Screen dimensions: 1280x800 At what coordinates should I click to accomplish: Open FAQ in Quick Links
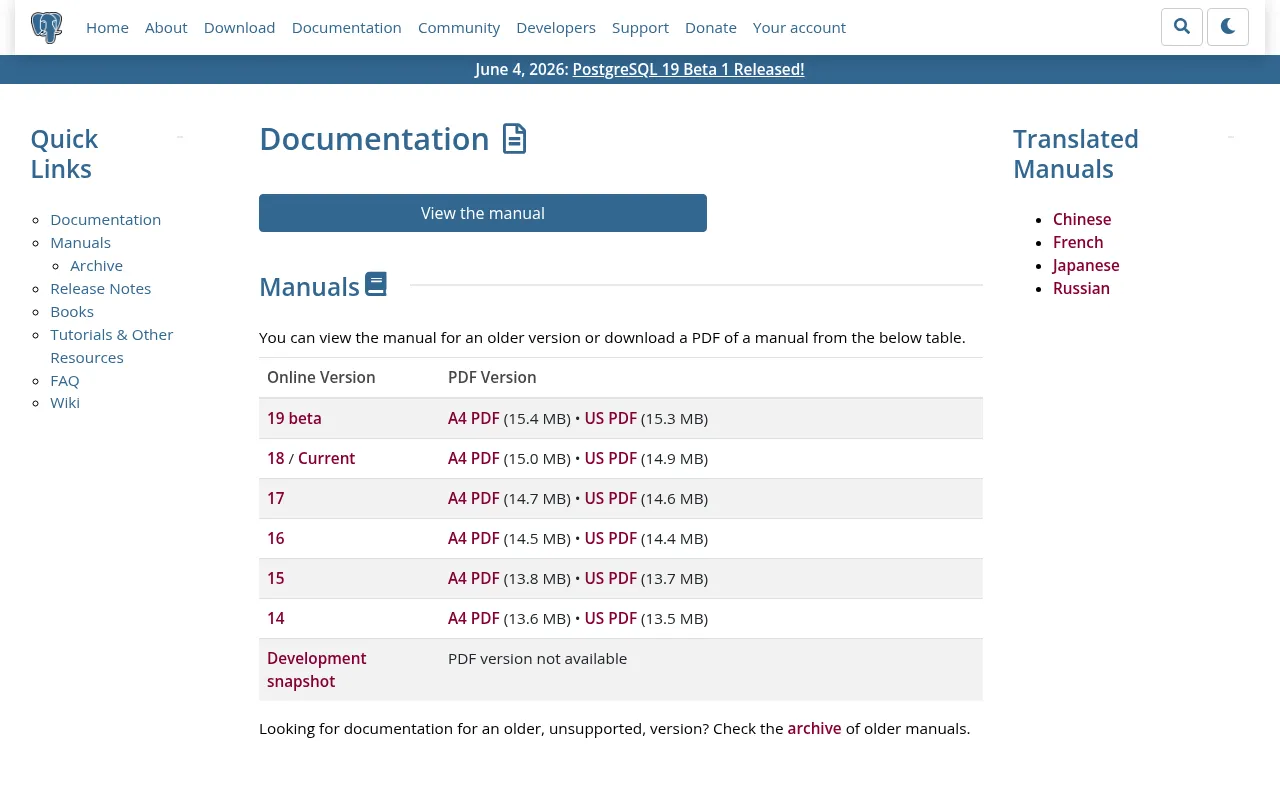pos(65,381)
